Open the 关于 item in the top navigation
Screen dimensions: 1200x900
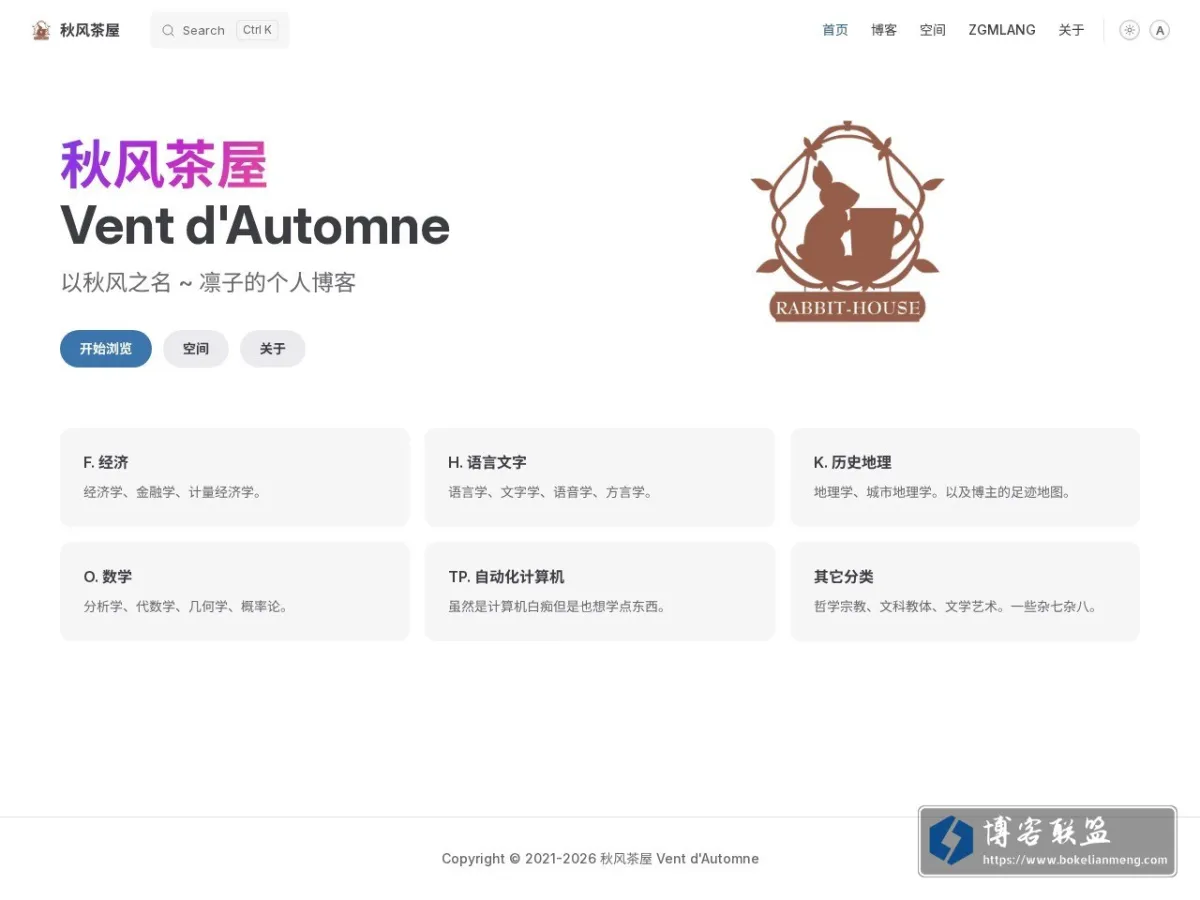tap(1072, 30)
